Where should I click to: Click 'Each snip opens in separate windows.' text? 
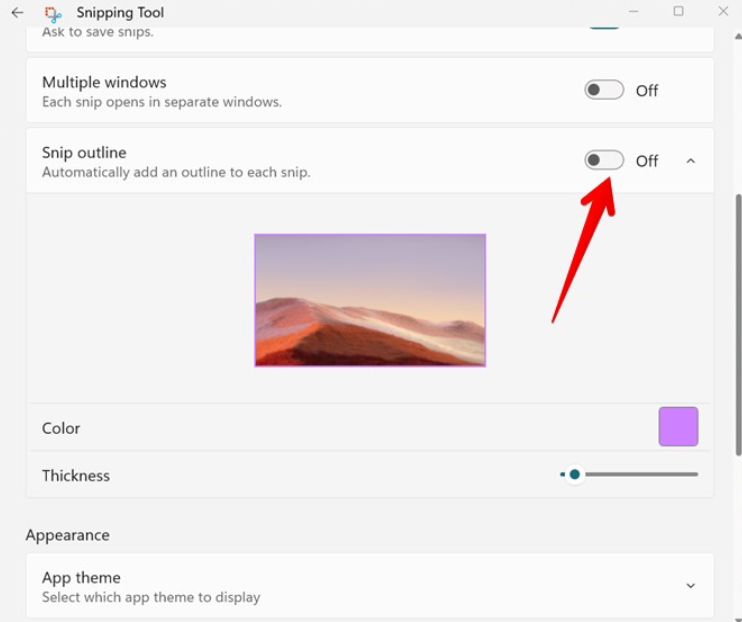point(162,102)
